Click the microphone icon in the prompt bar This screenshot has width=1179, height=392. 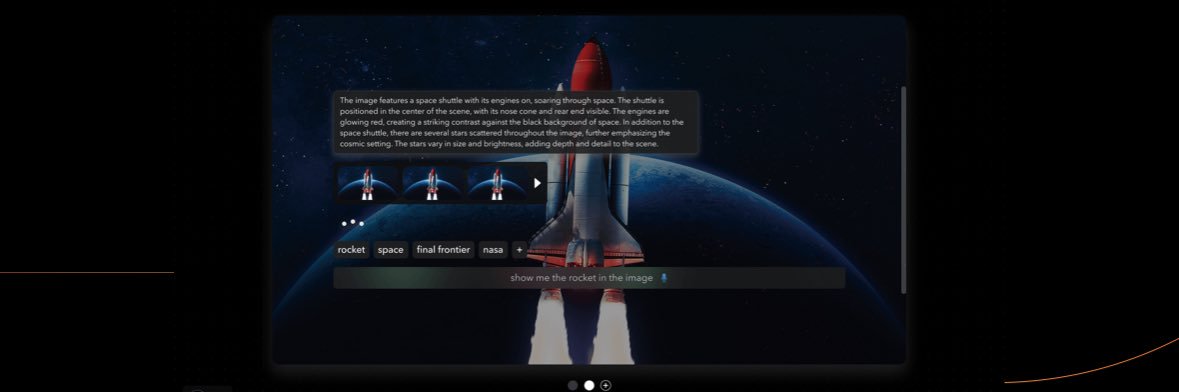663,278
